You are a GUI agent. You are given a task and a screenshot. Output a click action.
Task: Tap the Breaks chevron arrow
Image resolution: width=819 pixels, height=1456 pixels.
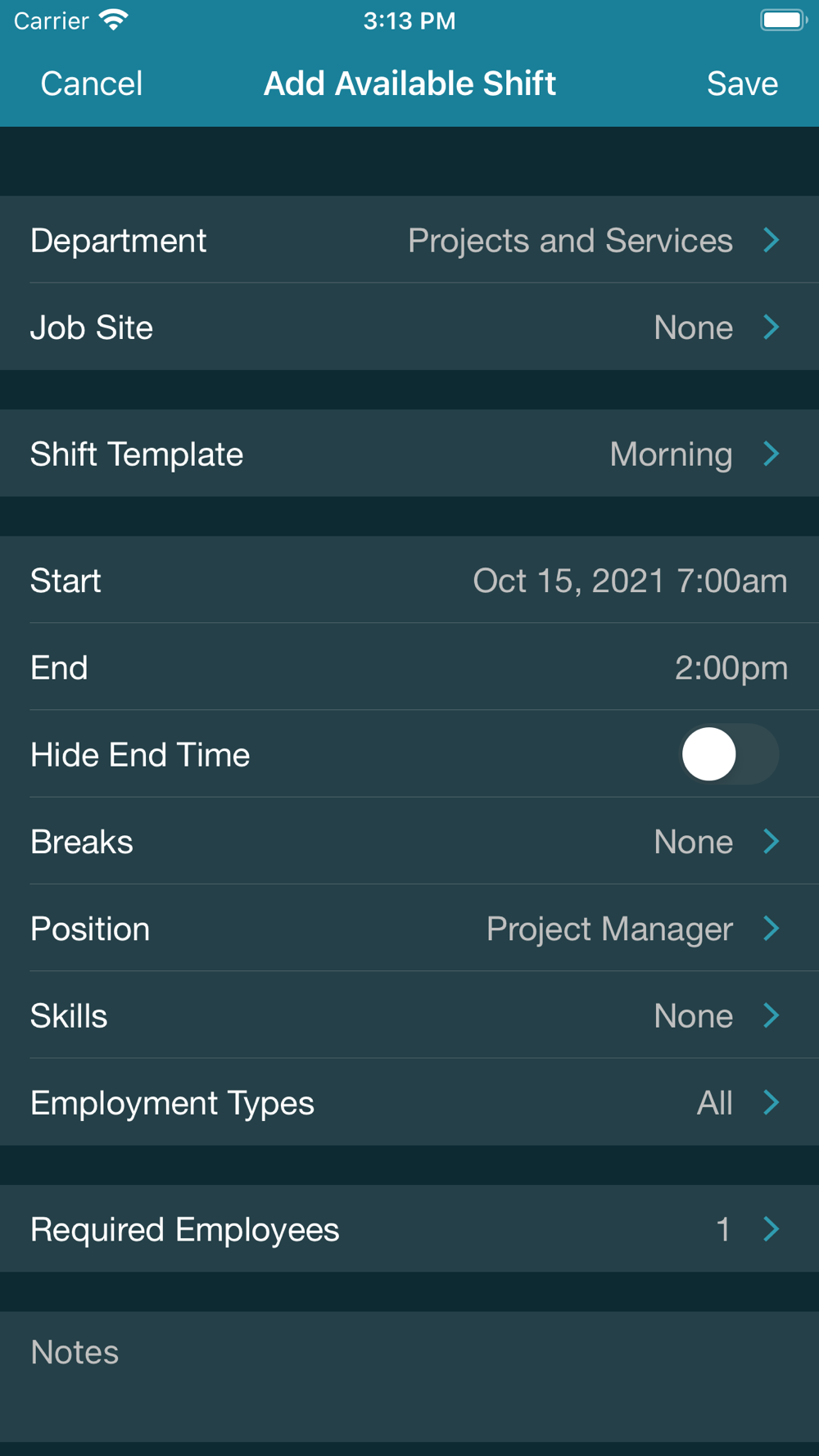771,842
